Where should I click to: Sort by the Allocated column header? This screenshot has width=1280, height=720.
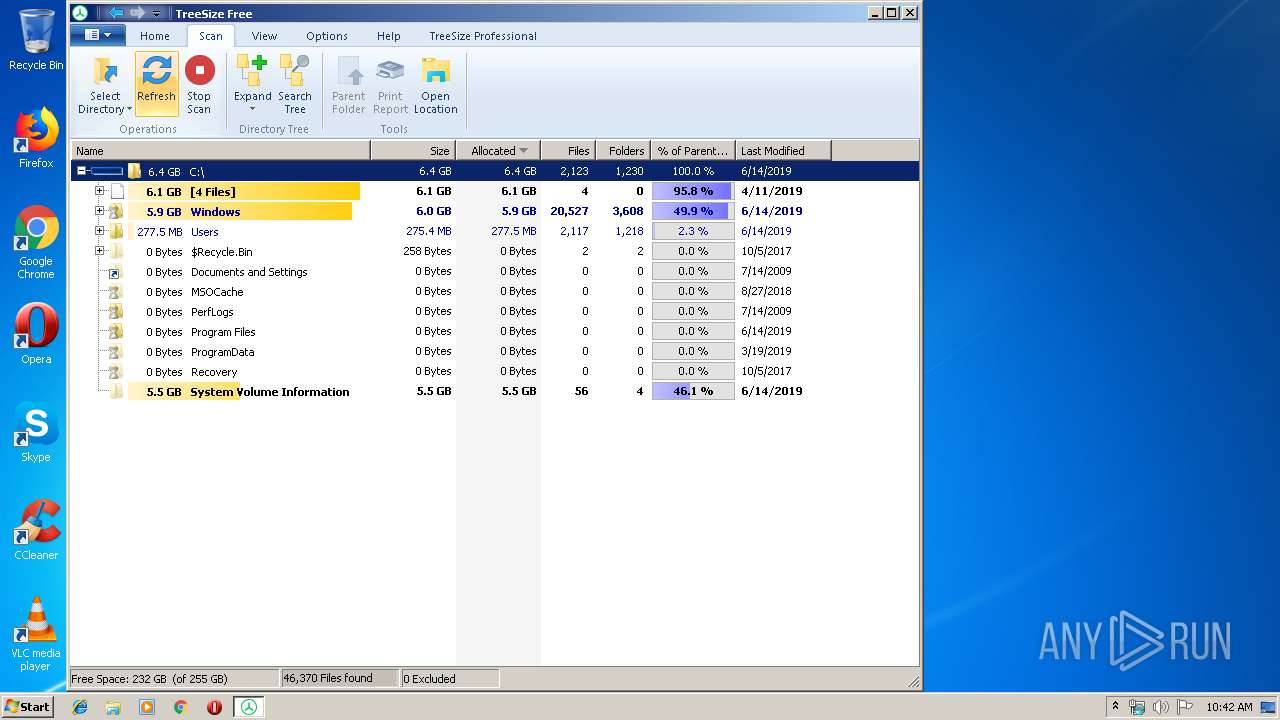(x=498, y=151)
